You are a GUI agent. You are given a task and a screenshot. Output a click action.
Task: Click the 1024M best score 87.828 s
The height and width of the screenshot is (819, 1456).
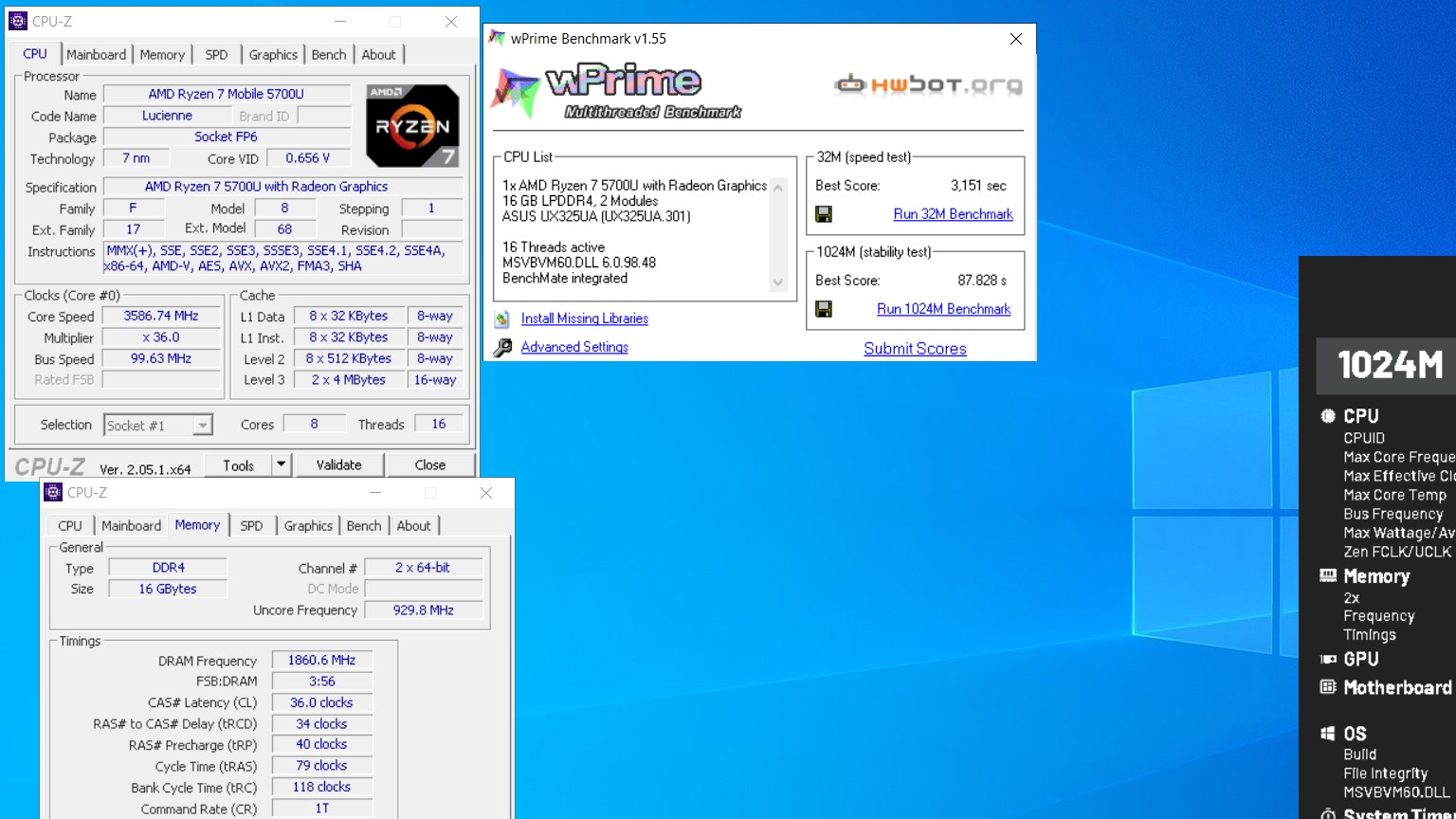click(982, 281)
